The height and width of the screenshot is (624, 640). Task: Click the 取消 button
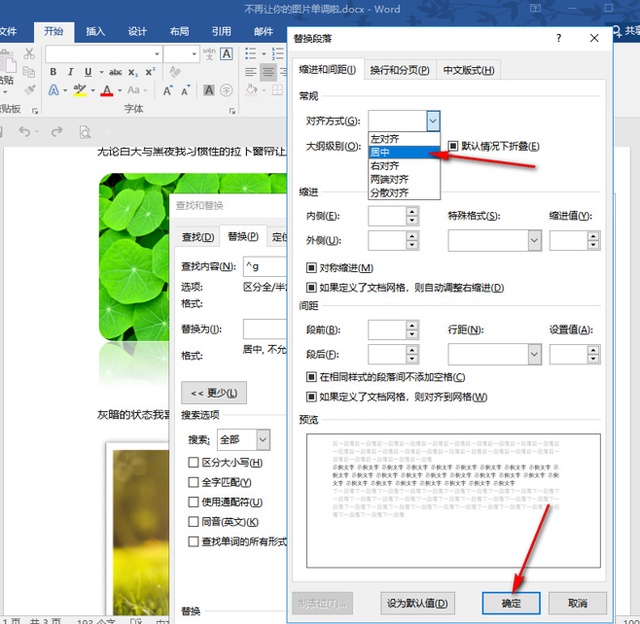click(x=578, y=603)
